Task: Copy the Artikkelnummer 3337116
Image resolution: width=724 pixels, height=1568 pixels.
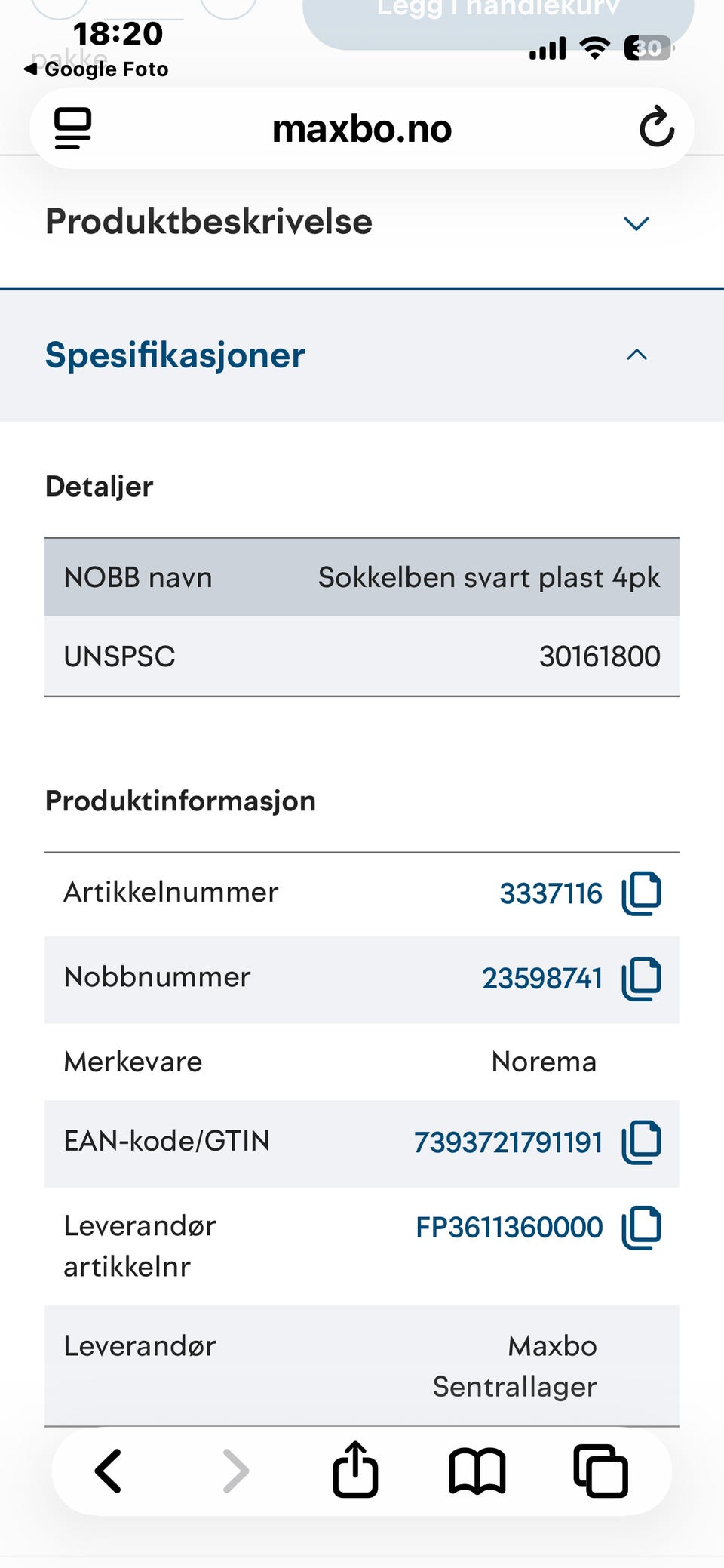Action: tap(641, 893)
